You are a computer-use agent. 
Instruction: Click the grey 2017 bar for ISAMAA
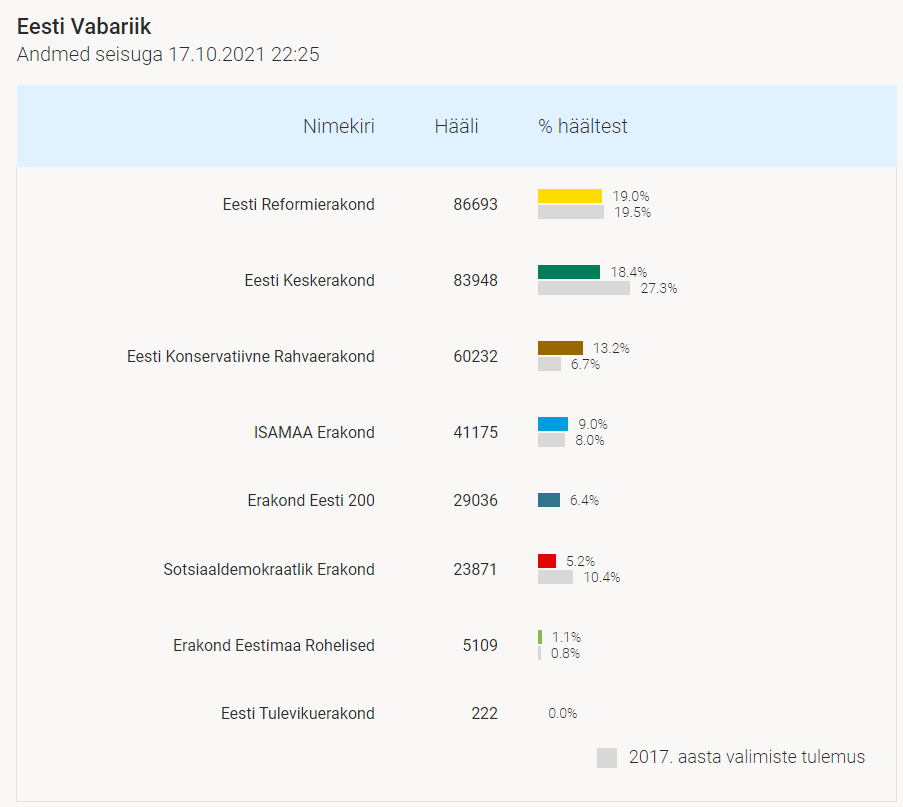[x=551, y=440]
